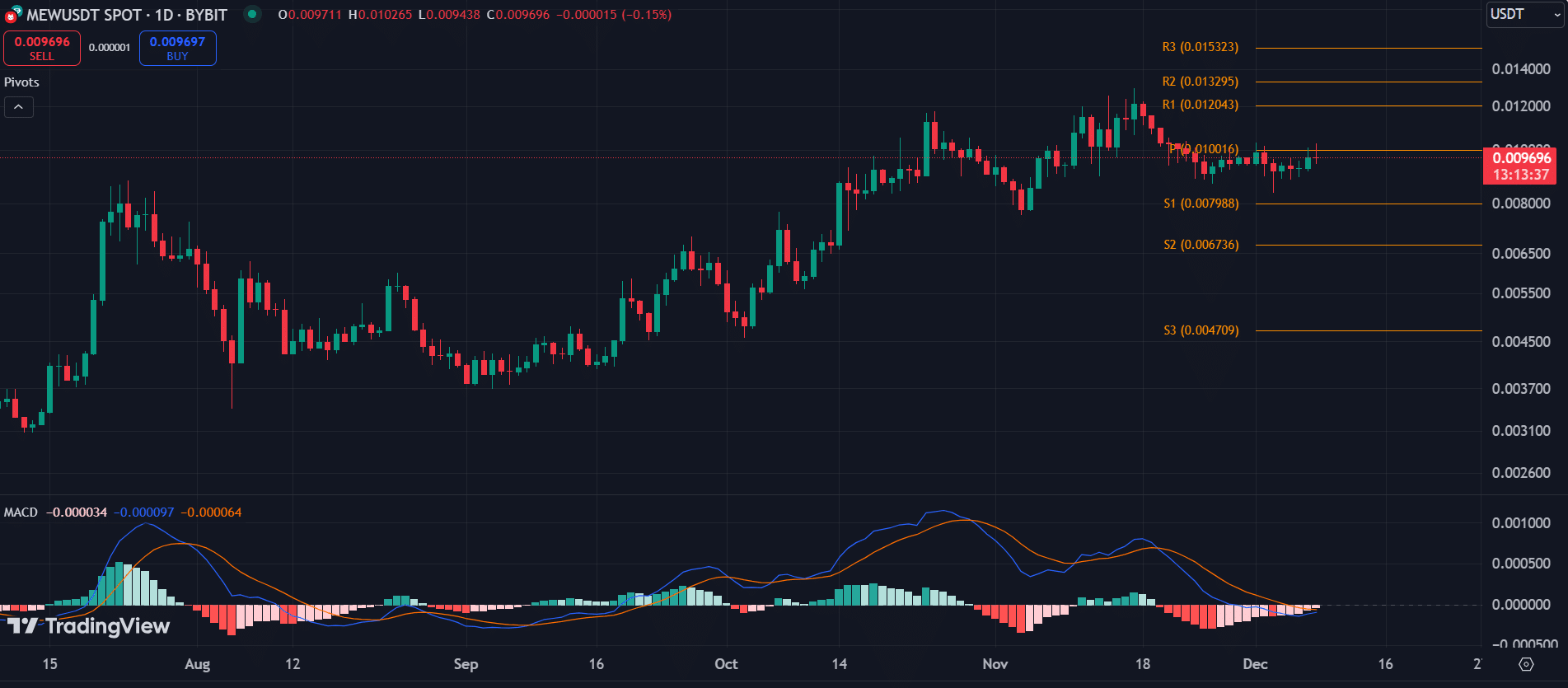Image resolution: width=1568 pixels, height=688 pixels.
Task: Click the S3 (0.004709) pivot label
Action: click(1201, 330)
